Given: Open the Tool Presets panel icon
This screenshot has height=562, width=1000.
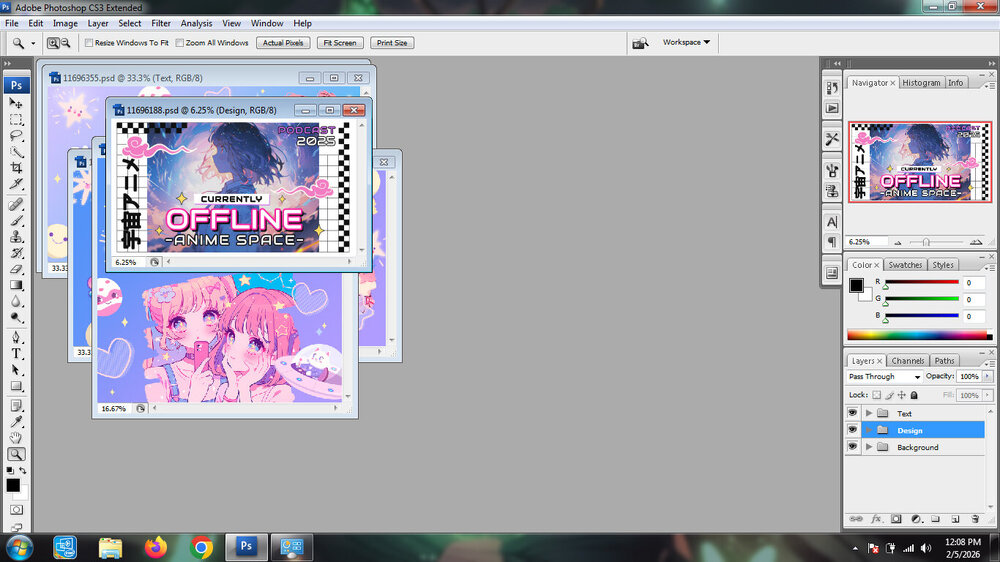Looking at the screenshot, I should point(832,139).
